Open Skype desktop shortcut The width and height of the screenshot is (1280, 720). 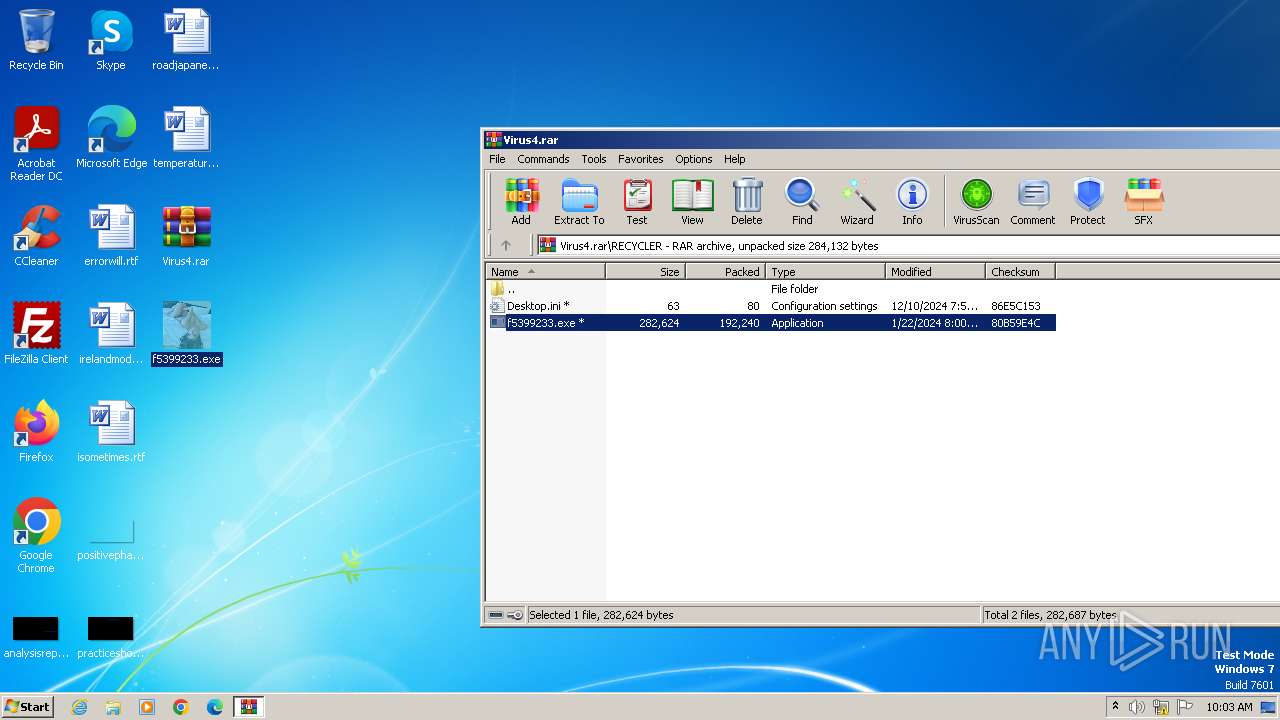pyautogui.click(x=111, y=40)
